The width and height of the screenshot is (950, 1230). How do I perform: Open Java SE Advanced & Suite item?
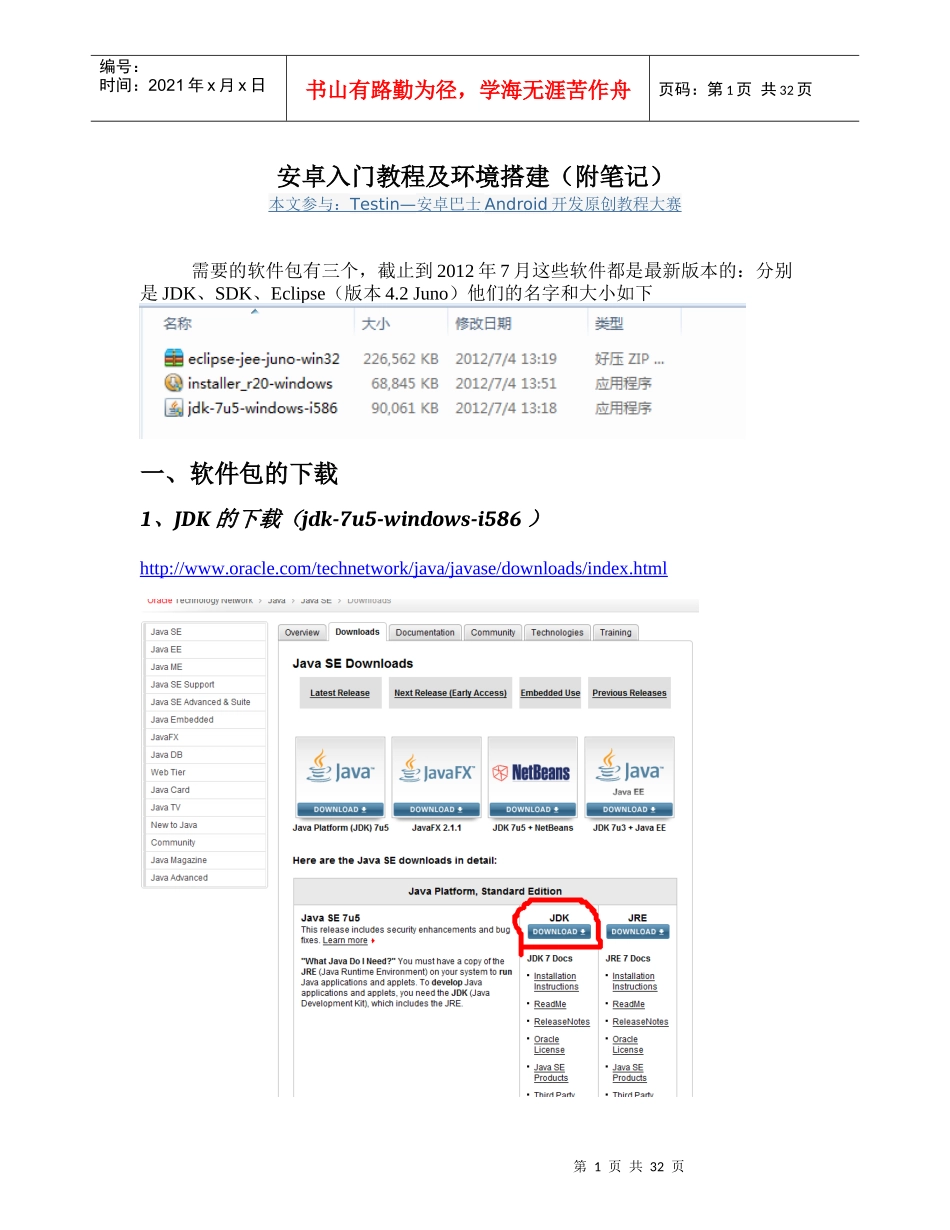pos(205,702)
